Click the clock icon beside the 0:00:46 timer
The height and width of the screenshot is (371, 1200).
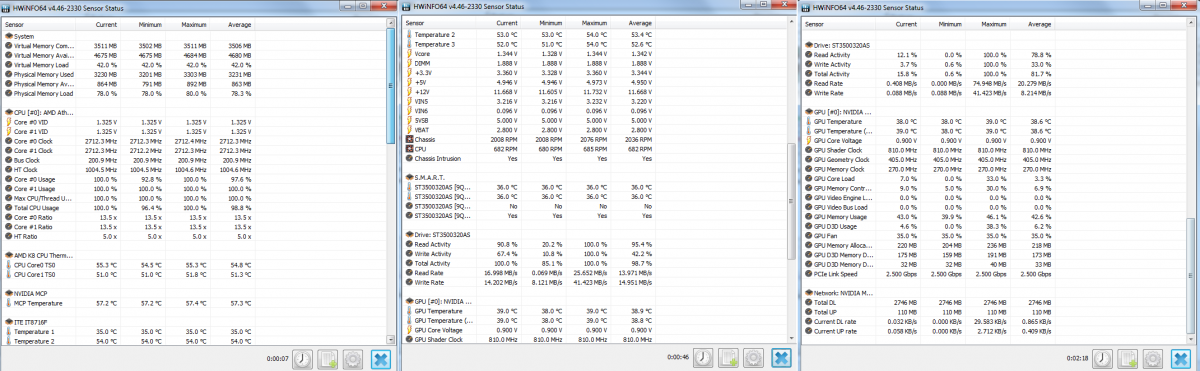(x=703, y=358)
